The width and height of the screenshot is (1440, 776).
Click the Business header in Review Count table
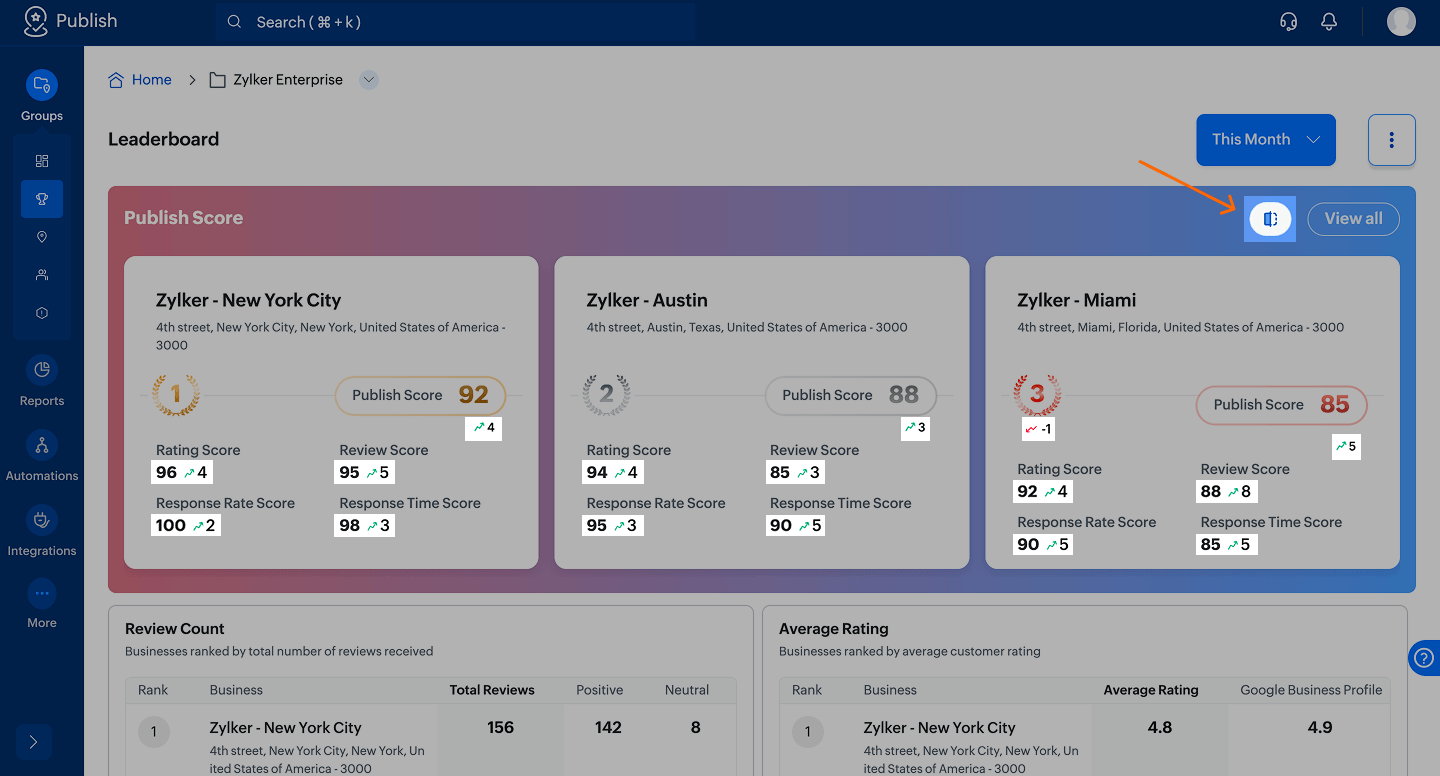point(236,690)
